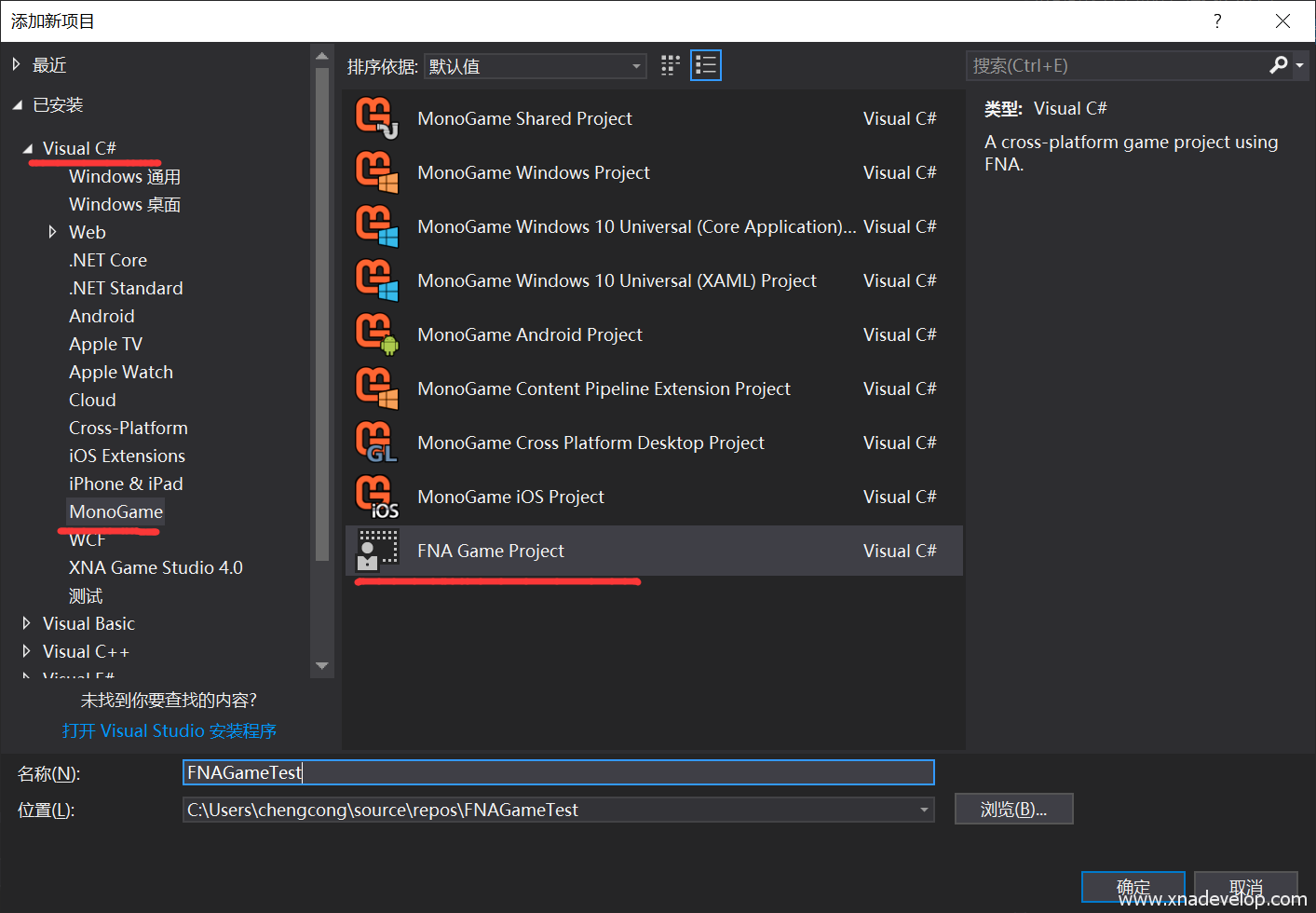Screen dimensions: 1316x913
Task: Expand the Web tree node
Action: (x=53, y=232)
